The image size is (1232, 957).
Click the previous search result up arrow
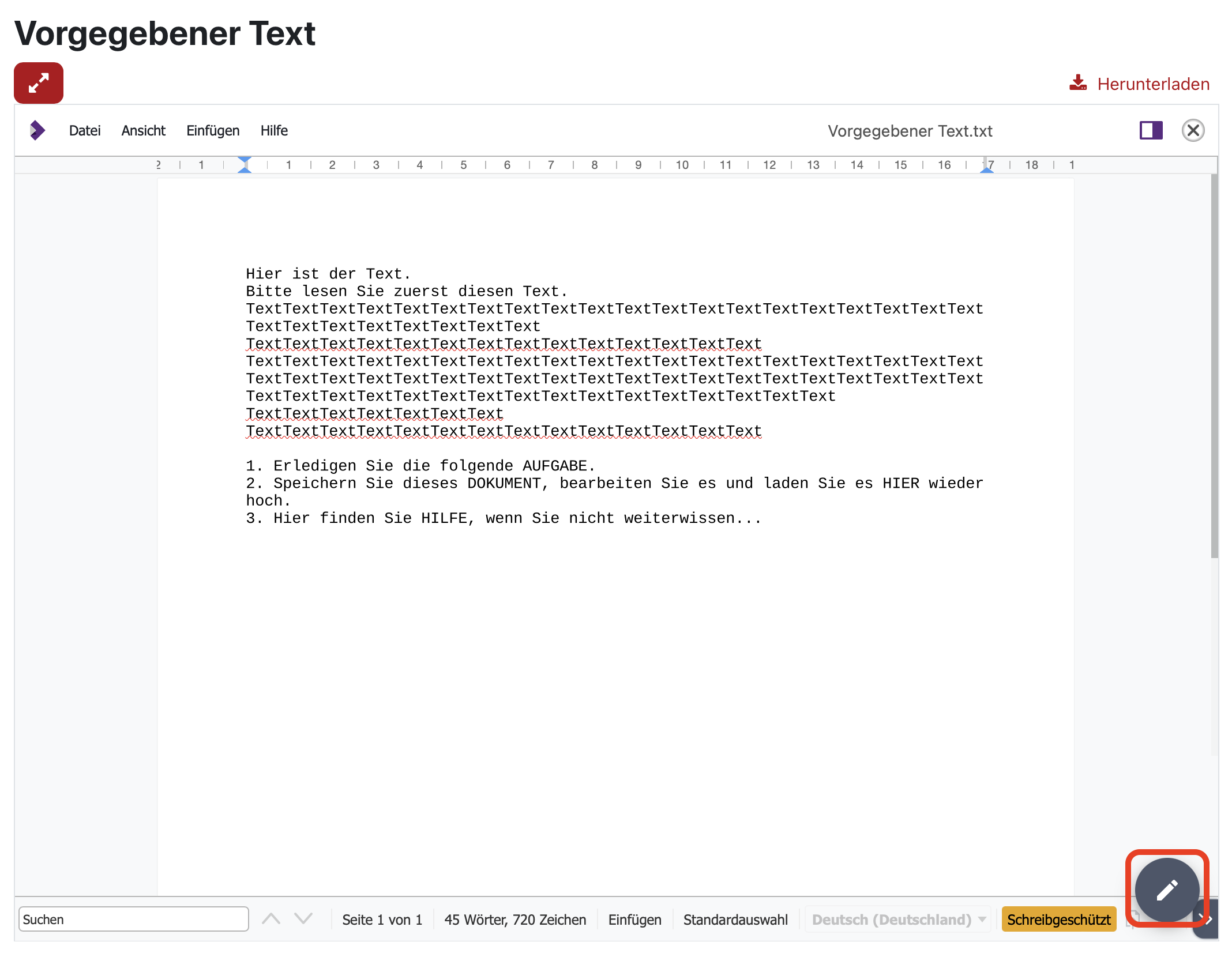[271, 919]
